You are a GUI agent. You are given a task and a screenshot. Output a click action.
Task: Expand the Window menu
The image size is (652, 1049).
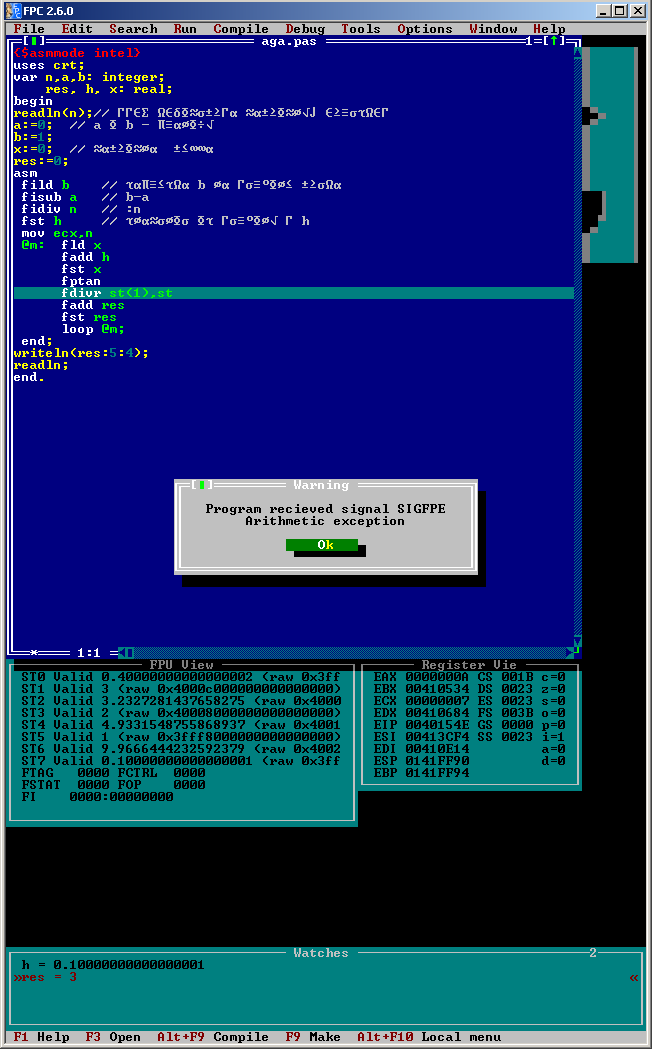(x=493, y=29)
